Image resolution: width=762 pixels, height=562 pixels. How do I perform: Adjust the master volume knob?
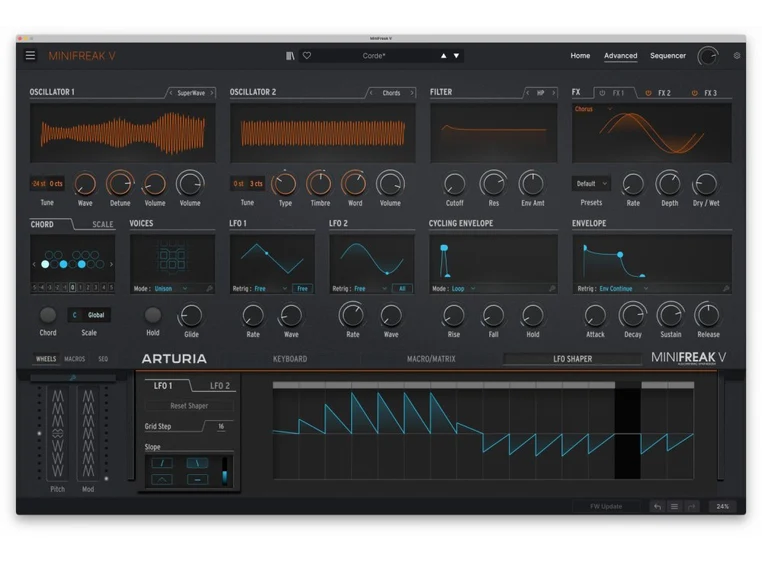point(708,56)
